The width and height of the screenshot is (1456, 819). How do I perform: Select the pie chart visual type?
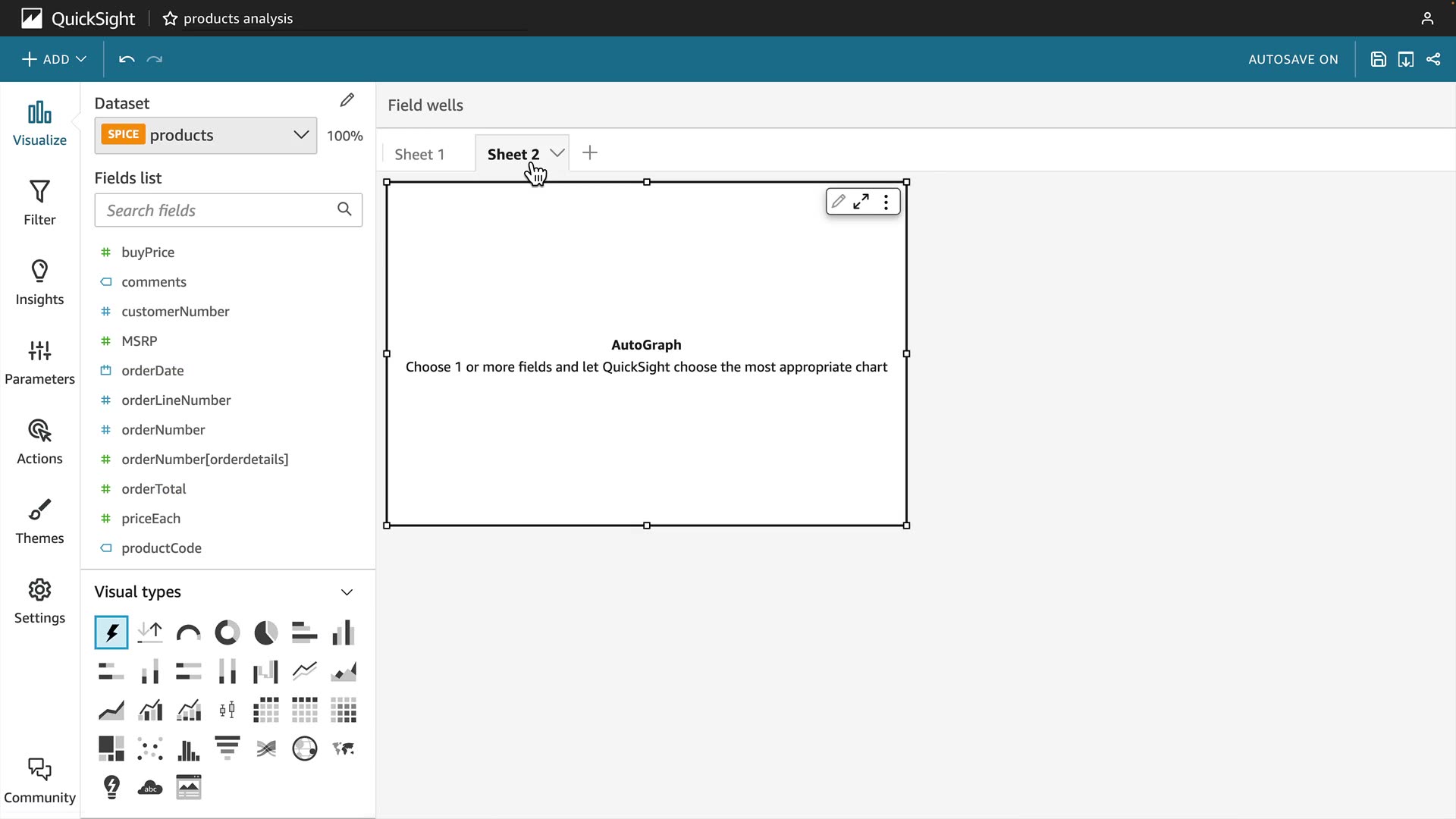point(265,632)
